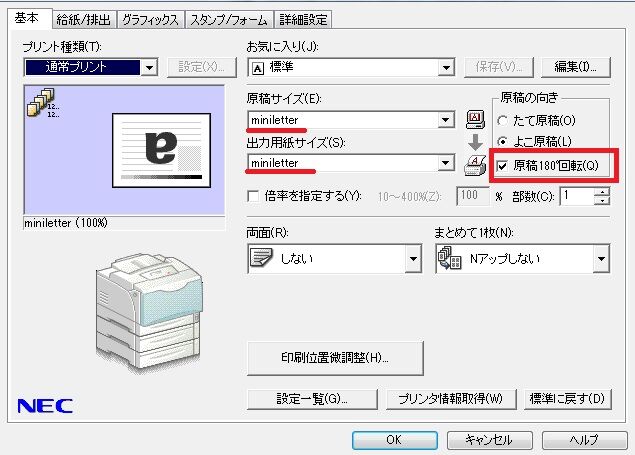Select the よこ原稿 radio button

[x=502, y=141]
